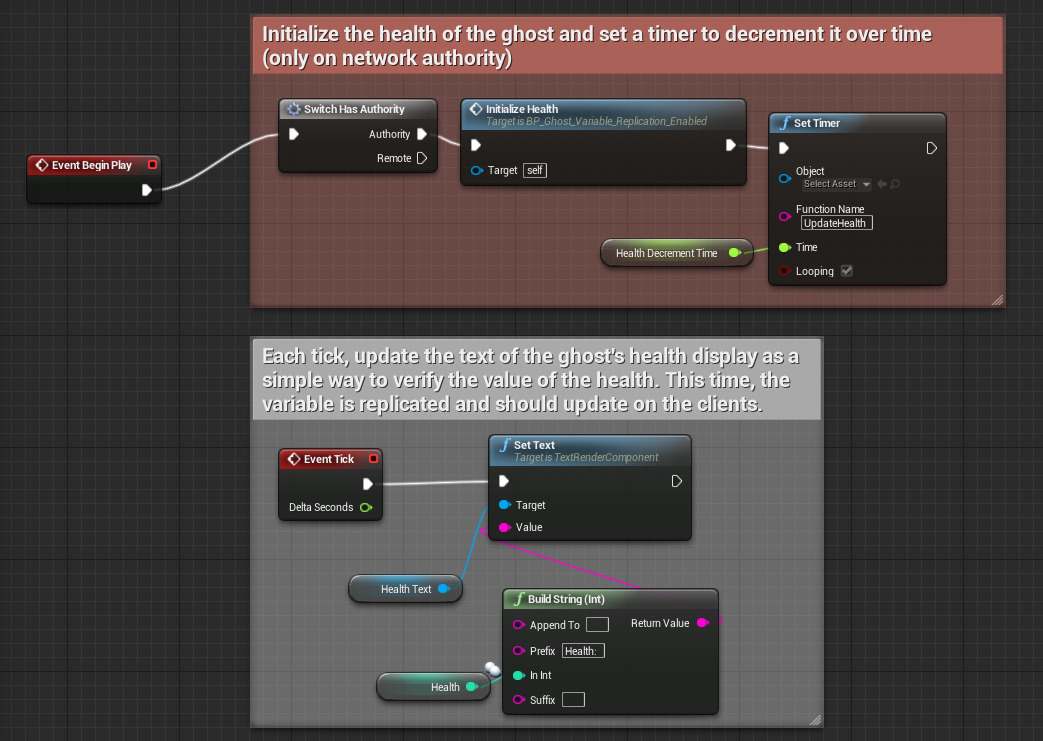
Task: Select the Health Text variable node
Action: (x=405, y=589)
